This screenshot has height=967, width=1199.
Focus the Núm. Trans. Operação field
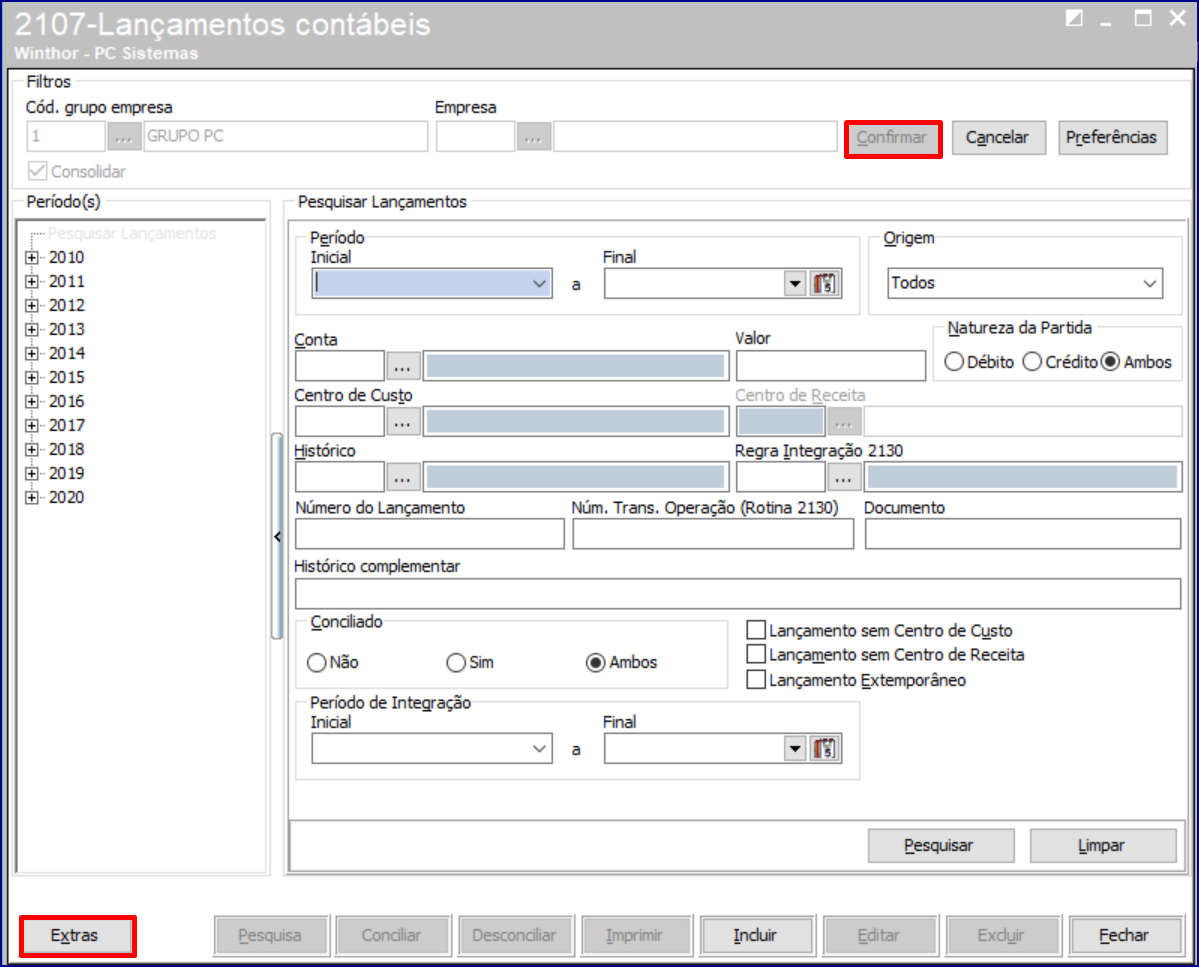pyautogui.click(x=713, y=534)
